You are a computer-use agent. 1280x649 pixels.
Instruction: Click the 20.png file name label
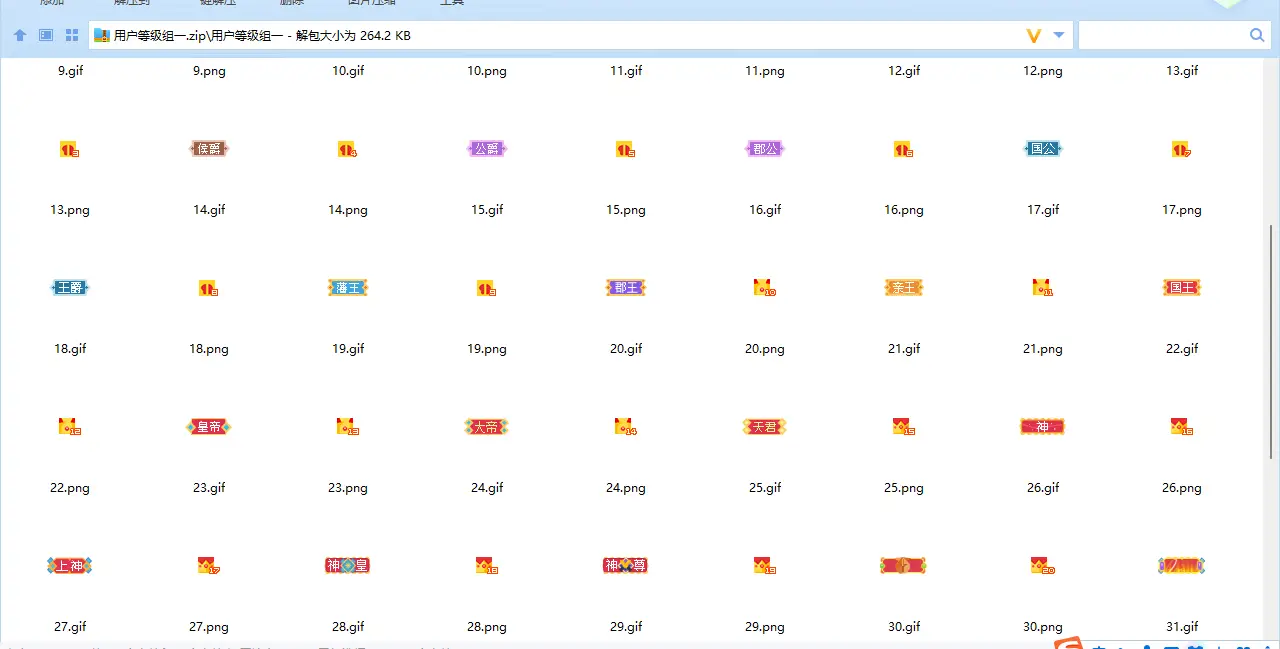tap(765, 349)
